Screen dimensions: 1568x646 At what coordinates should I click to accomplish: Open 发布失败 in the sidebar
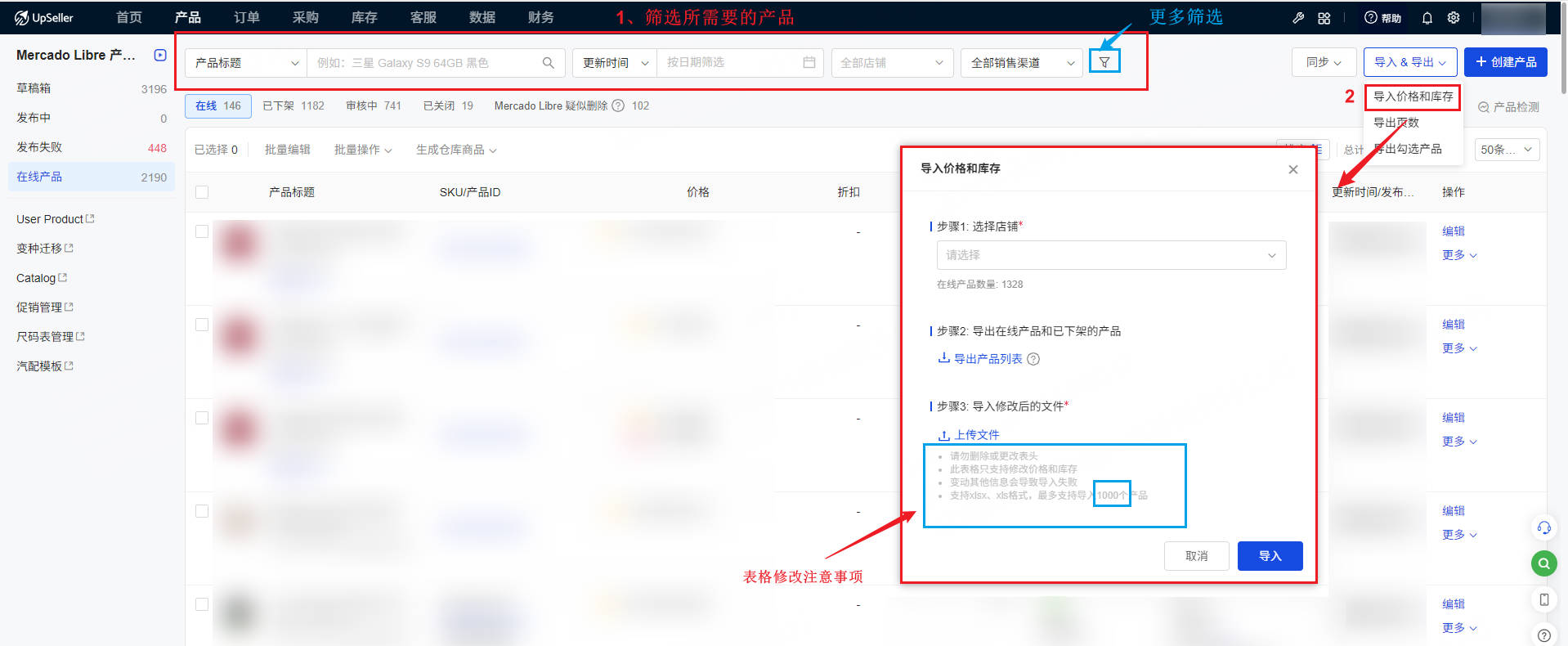pos(92,147)
